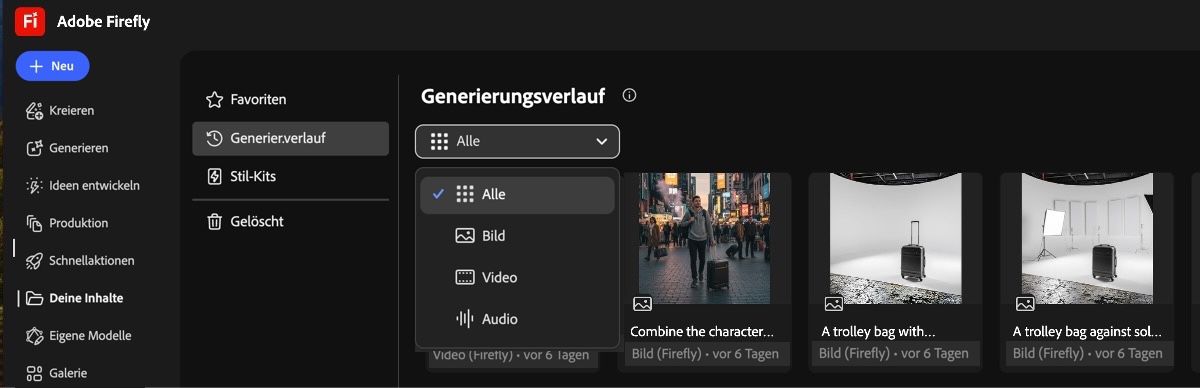This screenshot has width=1200, height=388.
Task: Select the Generier.verlauf tab
Action: click(x=290, y=138)
